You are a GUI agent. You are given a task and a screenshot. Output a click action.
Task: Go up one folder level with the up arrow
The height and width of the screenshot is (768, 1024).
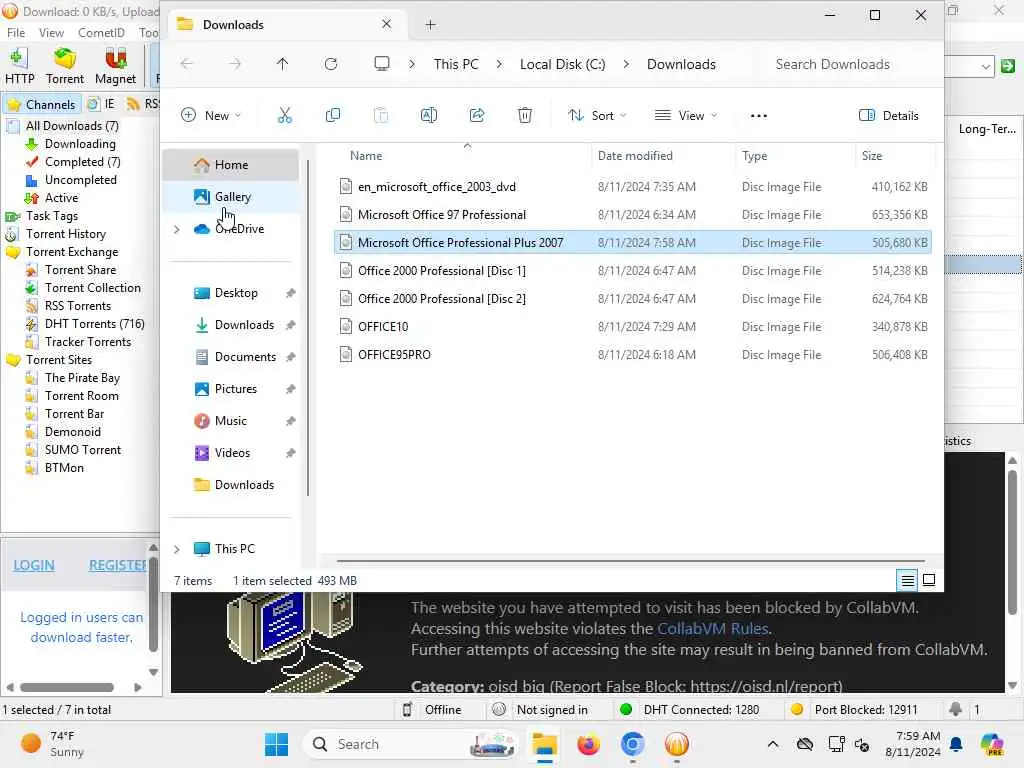(x=282, y=64)
